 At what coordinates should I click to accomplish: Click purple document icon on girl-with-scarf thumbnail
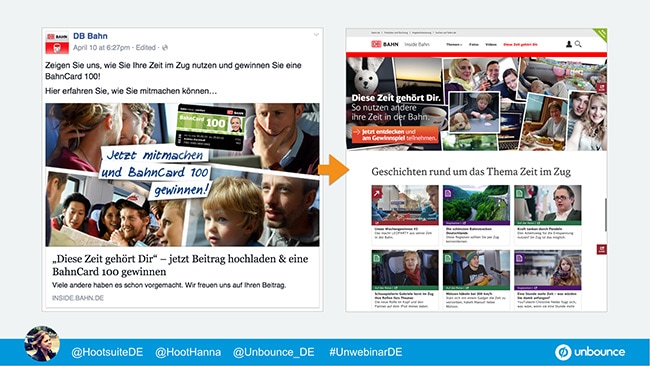pos(519,258)
